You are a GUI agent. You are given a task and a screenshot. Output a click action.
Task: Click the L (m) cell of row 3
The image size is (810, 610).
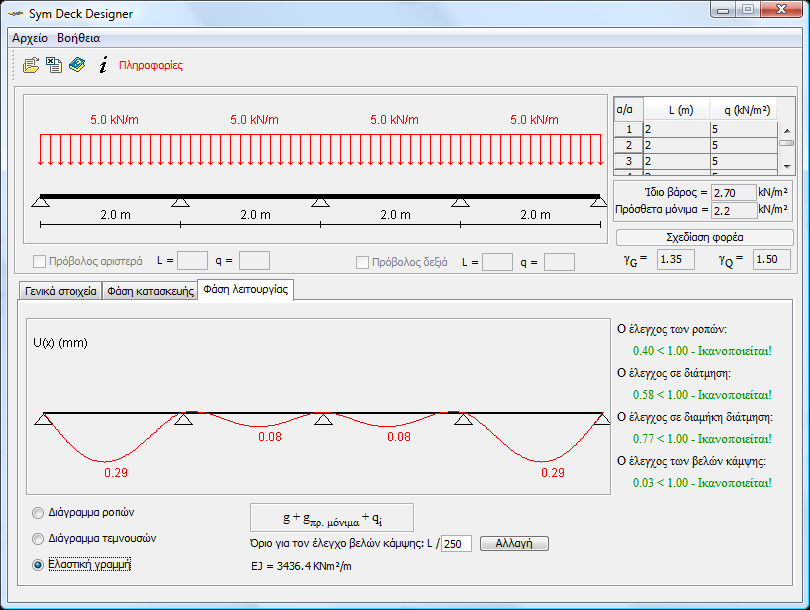677,161
